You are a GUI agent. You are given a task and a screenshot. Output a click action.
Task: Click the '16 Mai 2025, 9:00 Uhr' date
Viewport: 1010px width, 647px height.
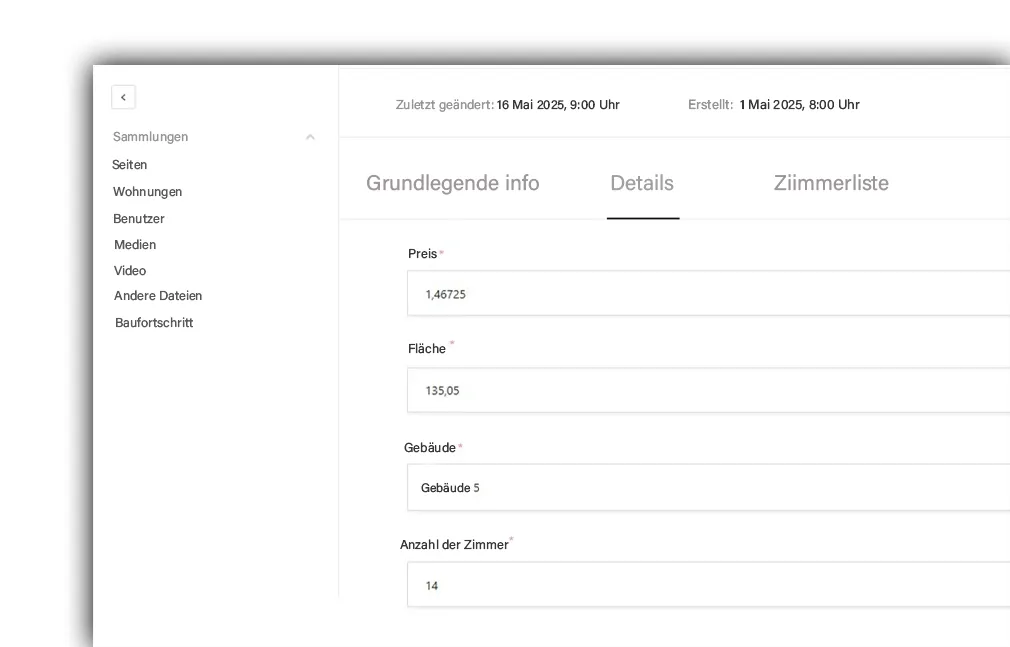[x=558, y=104]
